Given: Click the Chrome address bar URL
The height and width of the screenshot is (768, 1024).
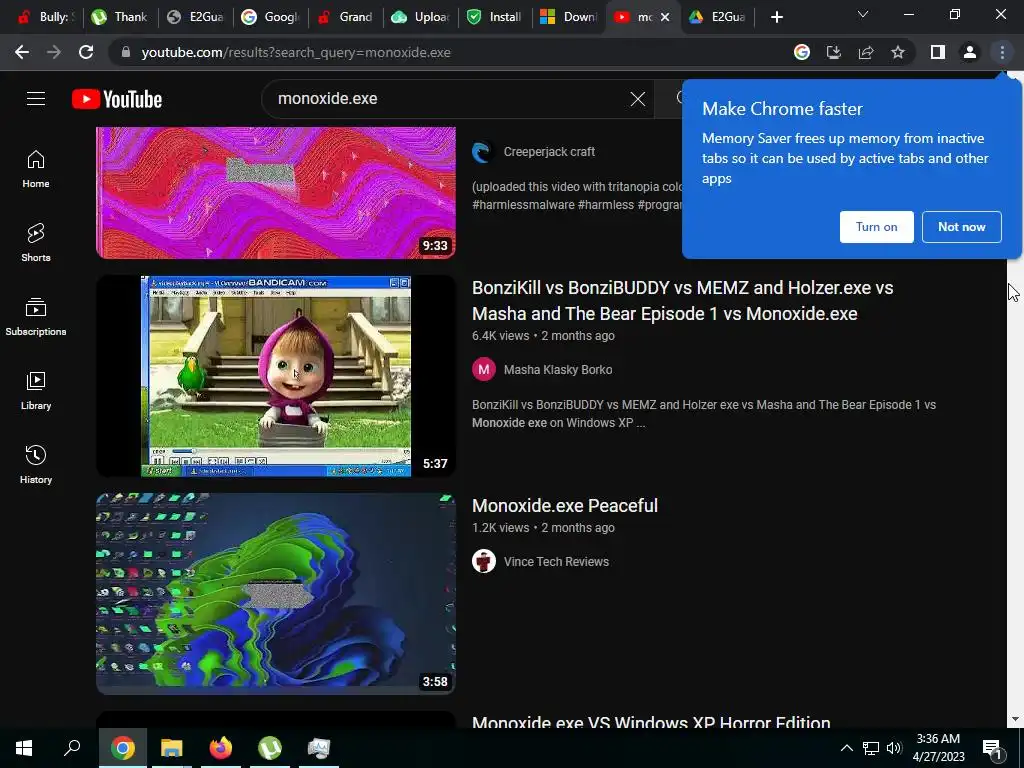Looking at the screenshot, I should coord(296,52).
